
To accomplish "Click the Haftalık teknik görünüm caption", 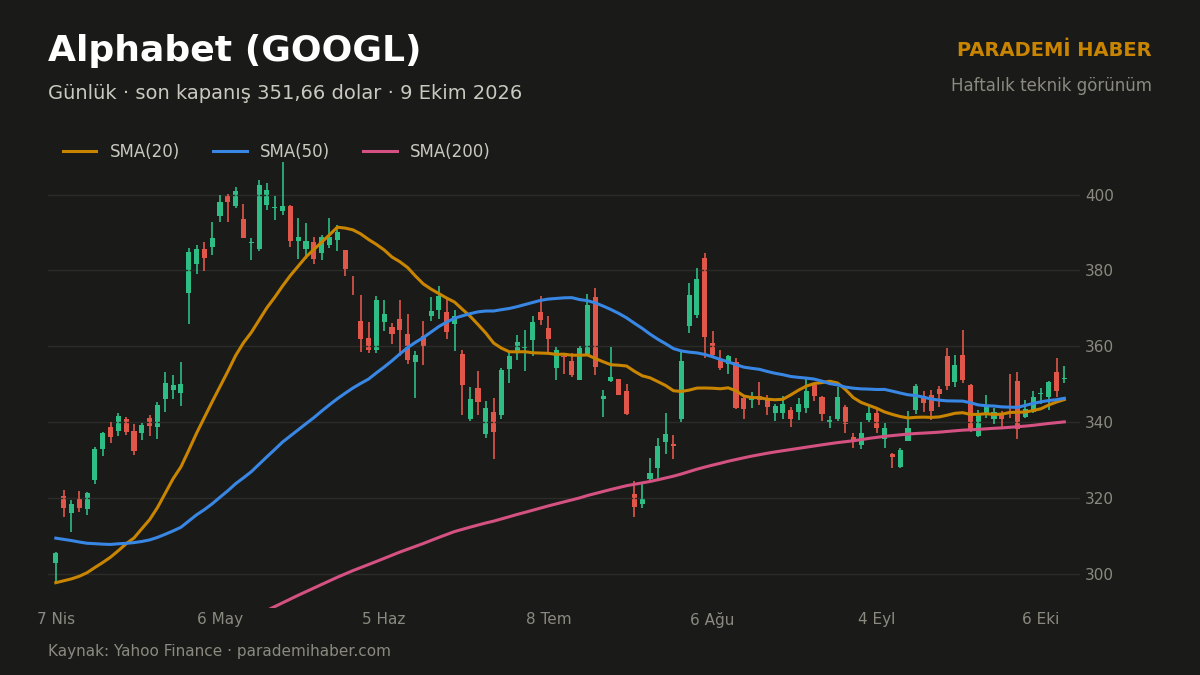I will pos(1051,86).
